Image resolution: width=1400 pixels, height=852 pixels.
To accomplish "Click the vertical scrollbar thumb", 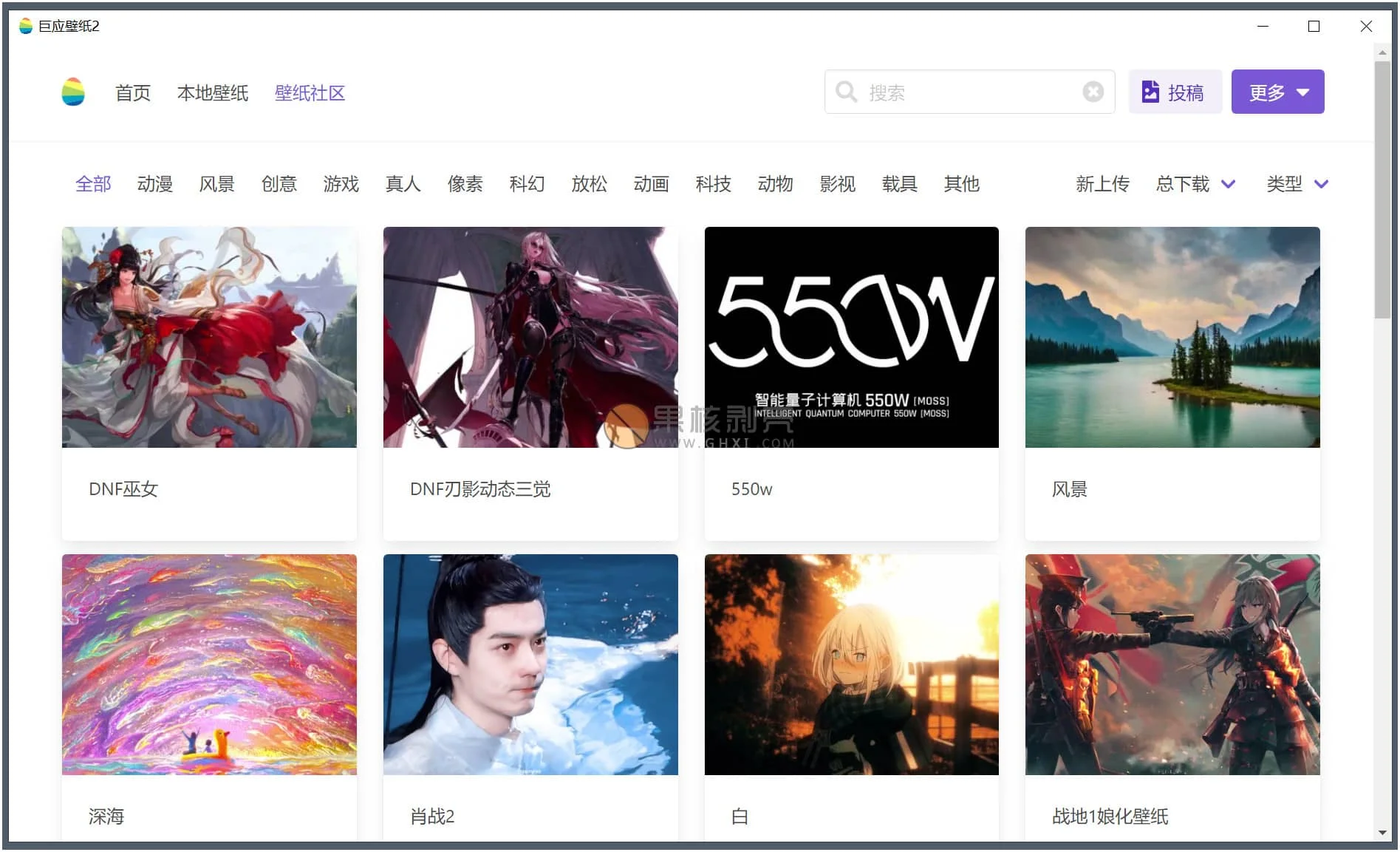I will 1382,190.
